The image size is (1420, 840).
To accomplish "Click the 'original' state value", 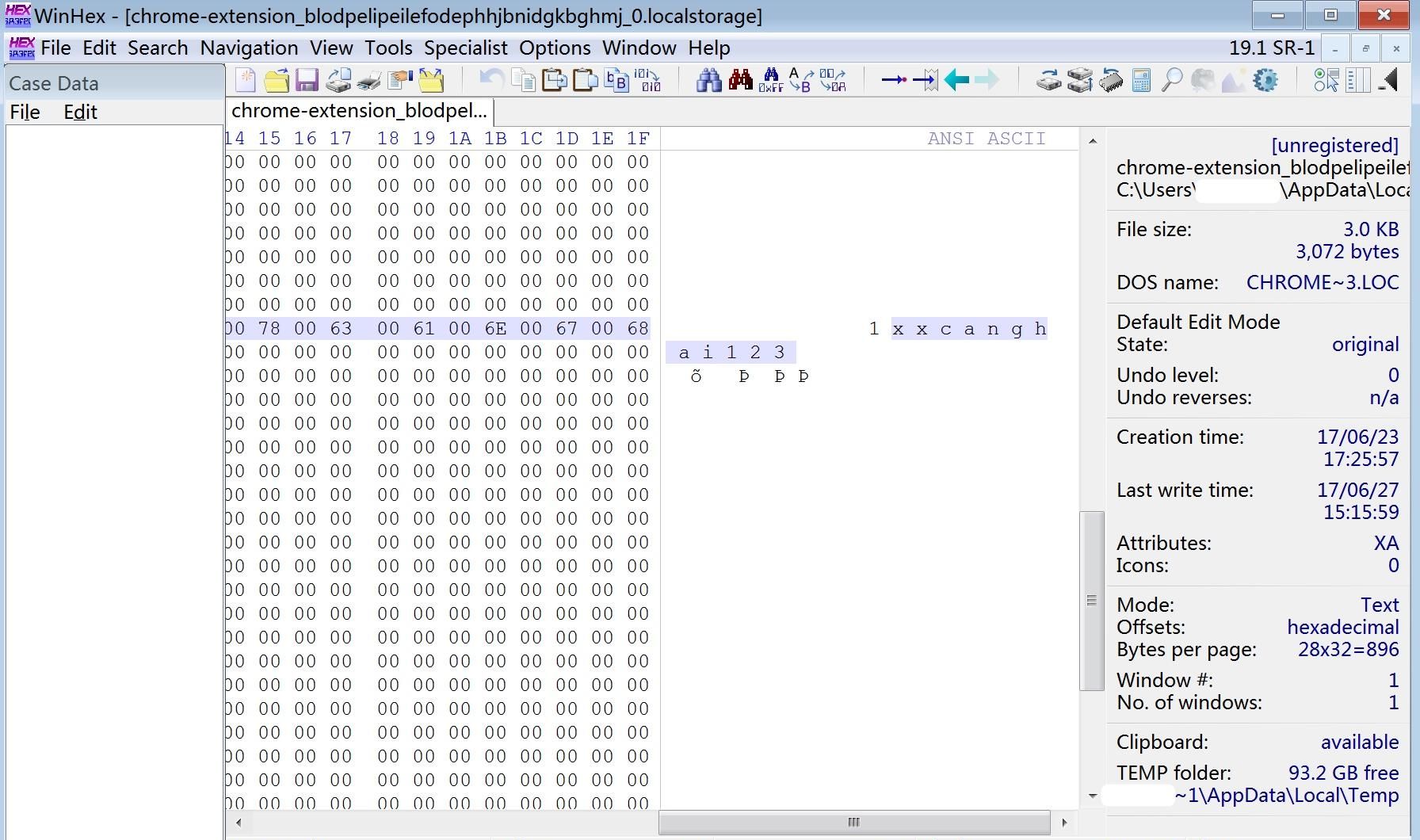I will (x=1365, y=345).
